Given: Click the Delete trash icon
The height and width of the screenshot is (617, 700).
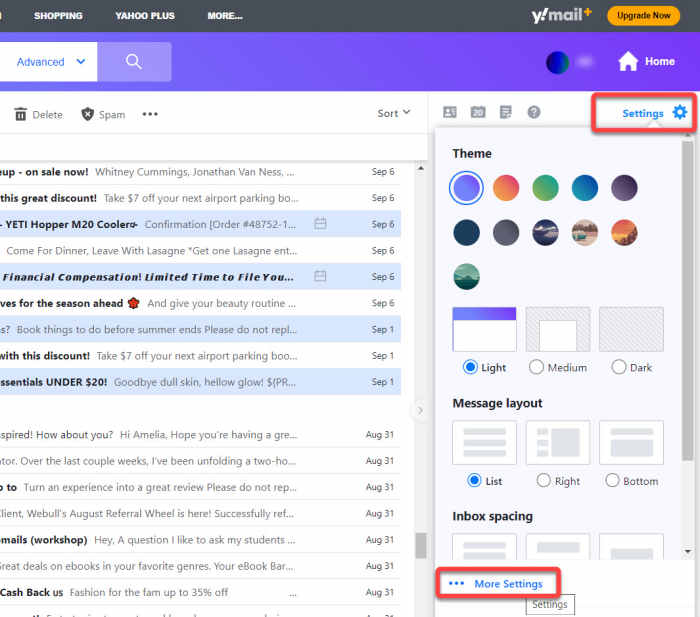Looking at the screenshot, I should [x=21, y=114].
